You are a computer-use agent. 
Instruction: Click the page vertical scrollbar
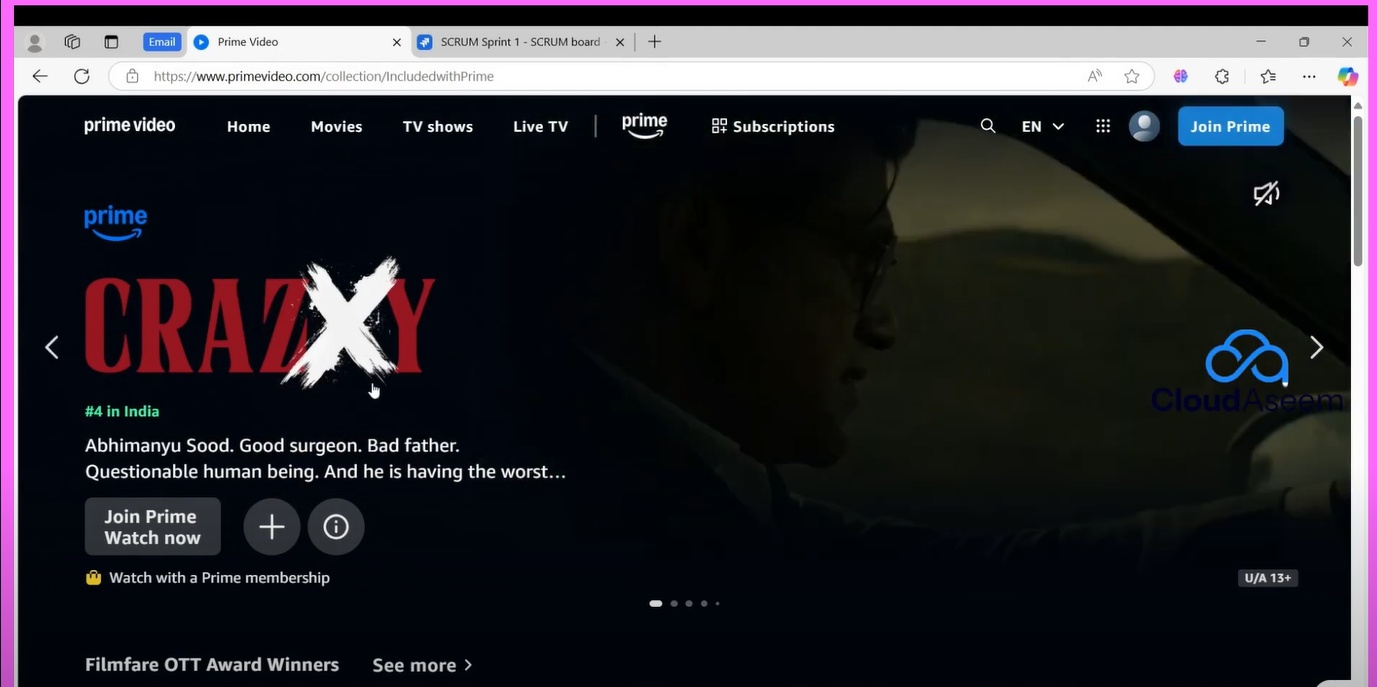point(1358,190)
